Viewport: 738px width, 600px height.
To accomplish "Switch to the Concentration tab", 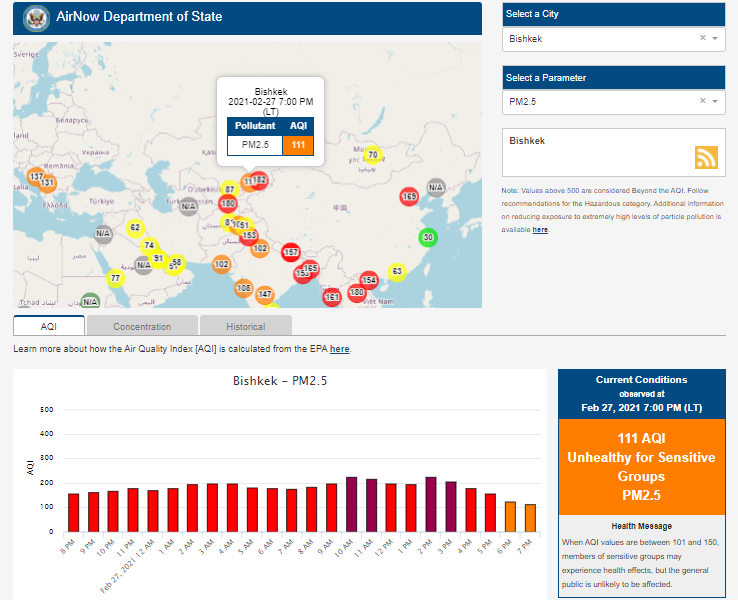I will [x=141, y=326].
